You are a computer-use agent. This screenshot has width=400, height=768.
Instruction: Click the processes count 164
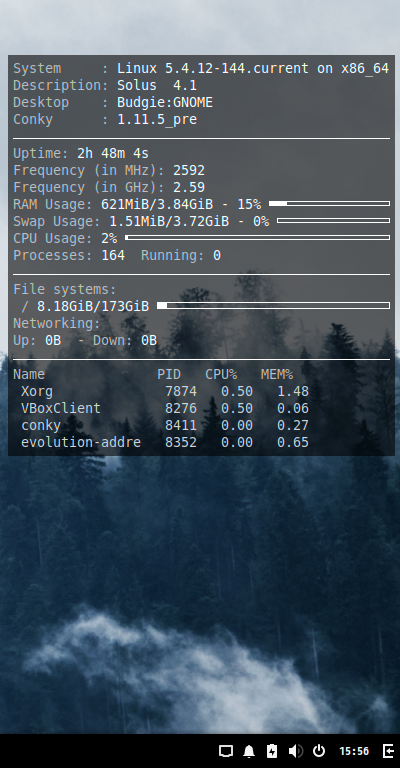(x=113, y=255)
